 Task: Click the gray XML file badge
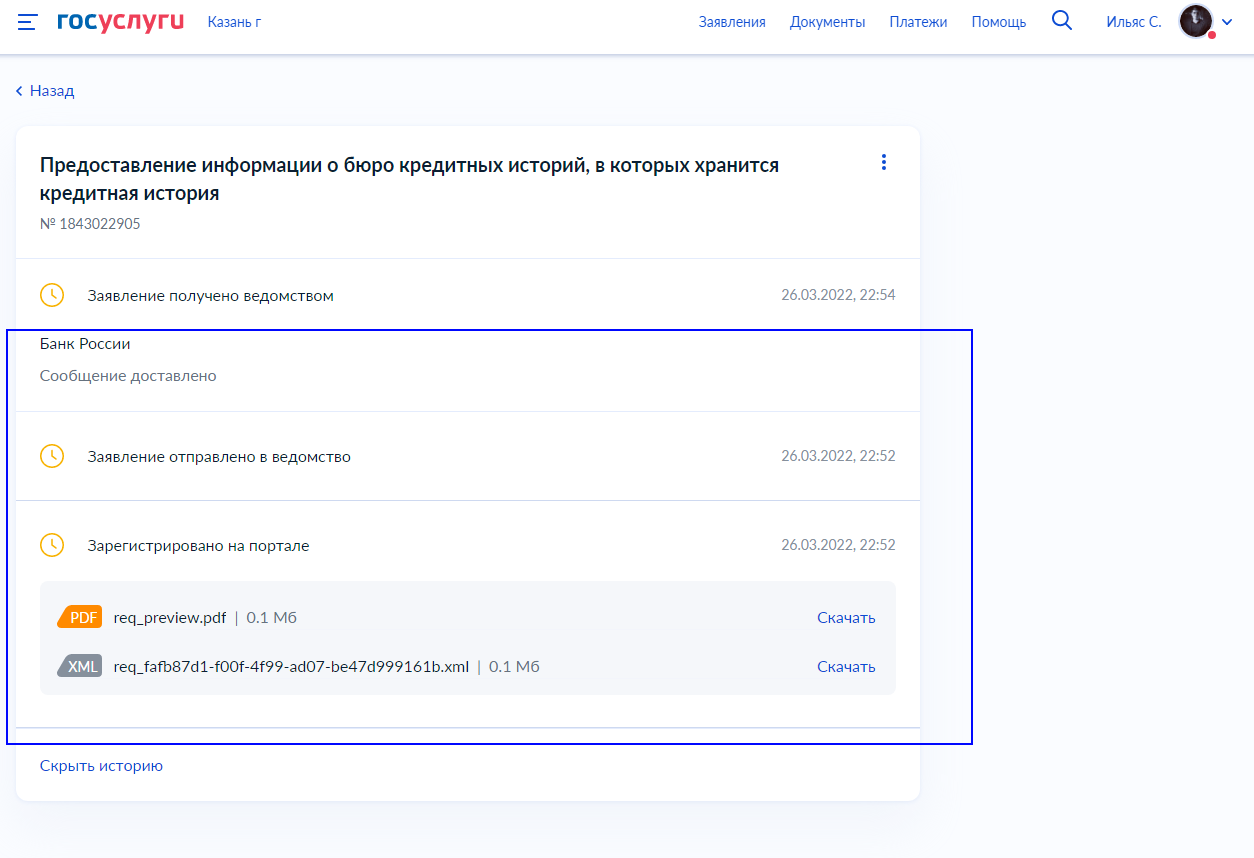coord(80,666)
